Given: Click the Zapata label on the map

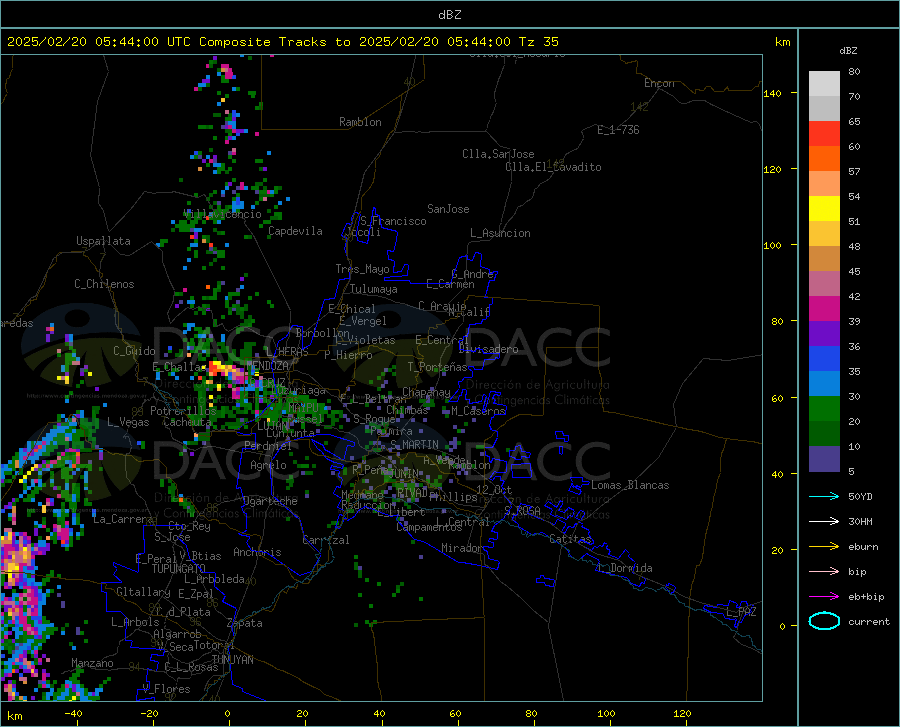Looking at the screenshot, I should coord(244,623).
